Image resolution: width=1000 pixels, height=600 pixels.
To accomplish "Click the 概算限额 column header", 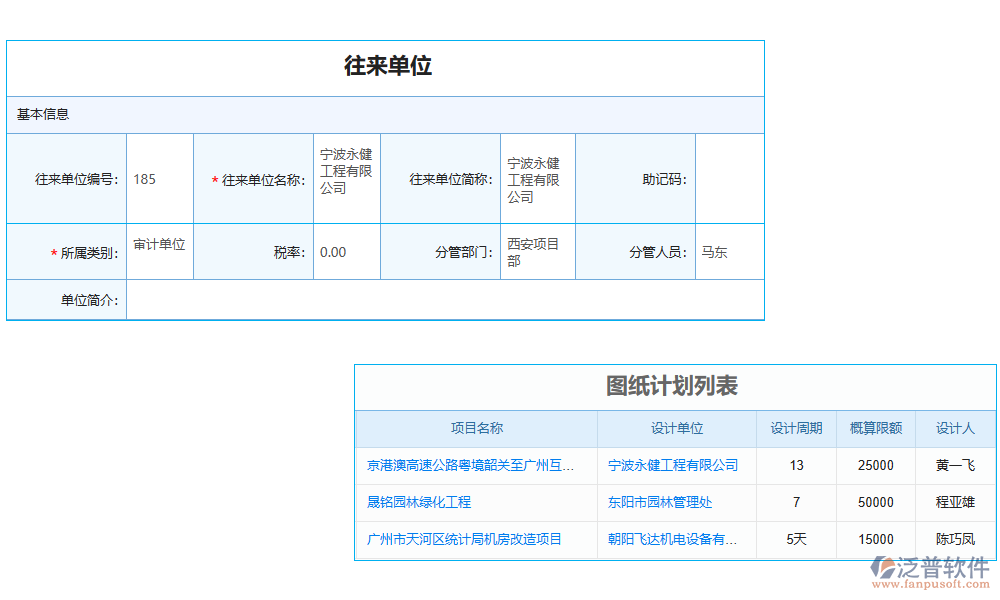I will click(x=876, y=429).
